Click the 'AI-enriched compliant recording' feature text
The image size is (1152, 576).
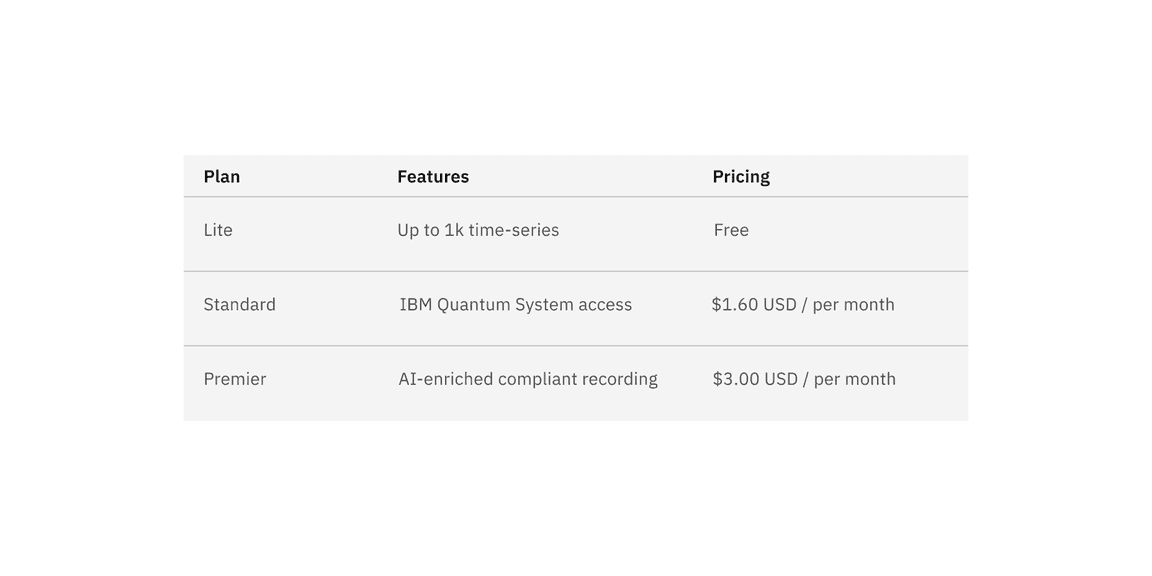(x=528, y=379)
